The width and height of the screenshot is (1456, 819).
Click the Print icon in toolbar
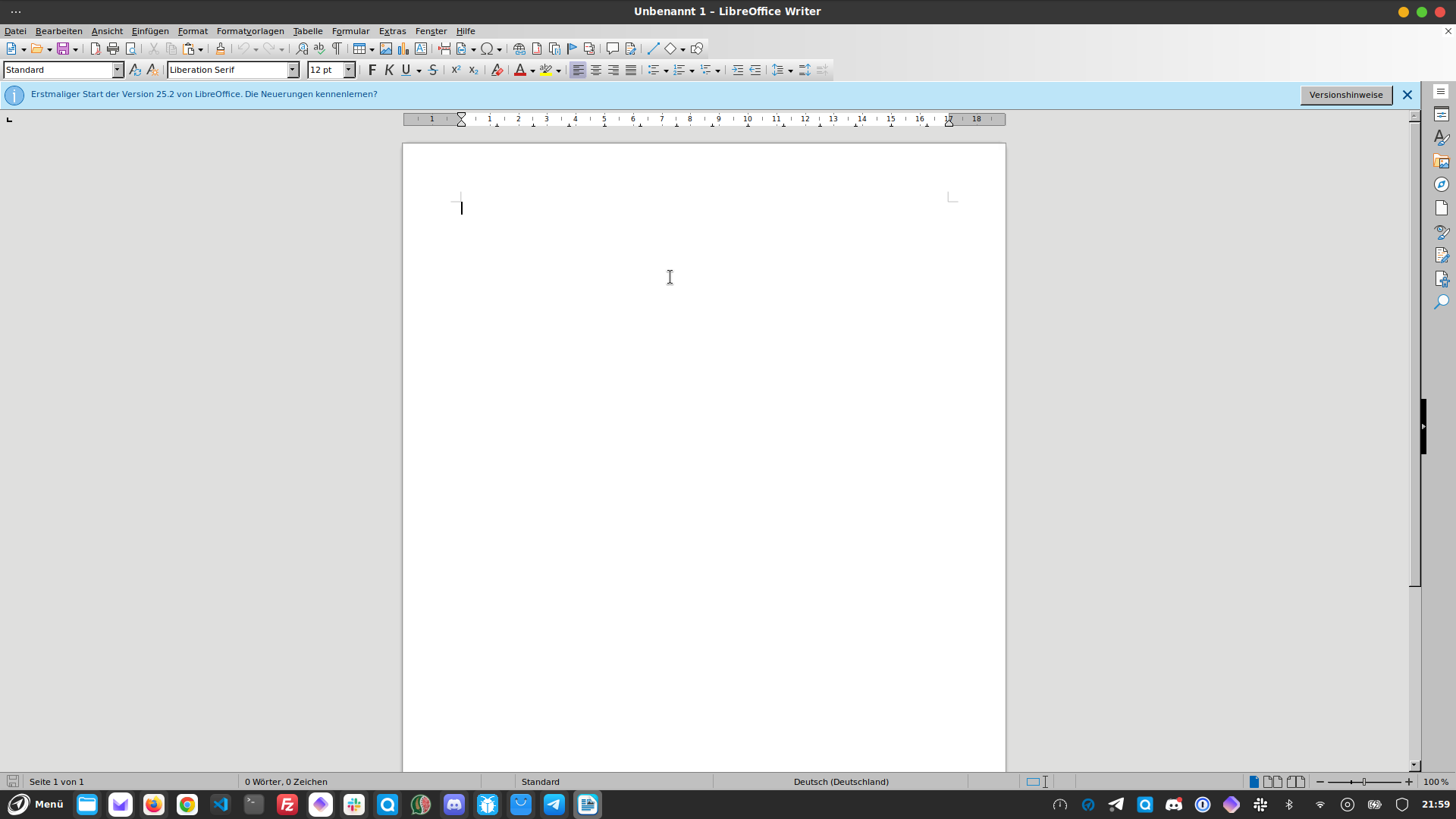coord(113,49)
